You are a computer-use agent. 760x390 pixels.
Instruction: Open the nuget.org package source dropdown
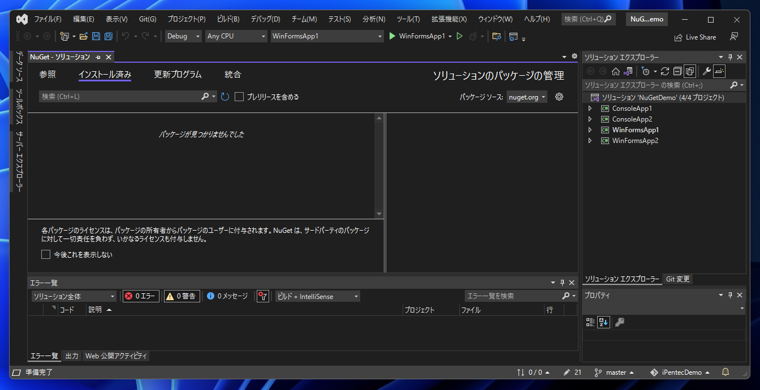tap(527, 97)
